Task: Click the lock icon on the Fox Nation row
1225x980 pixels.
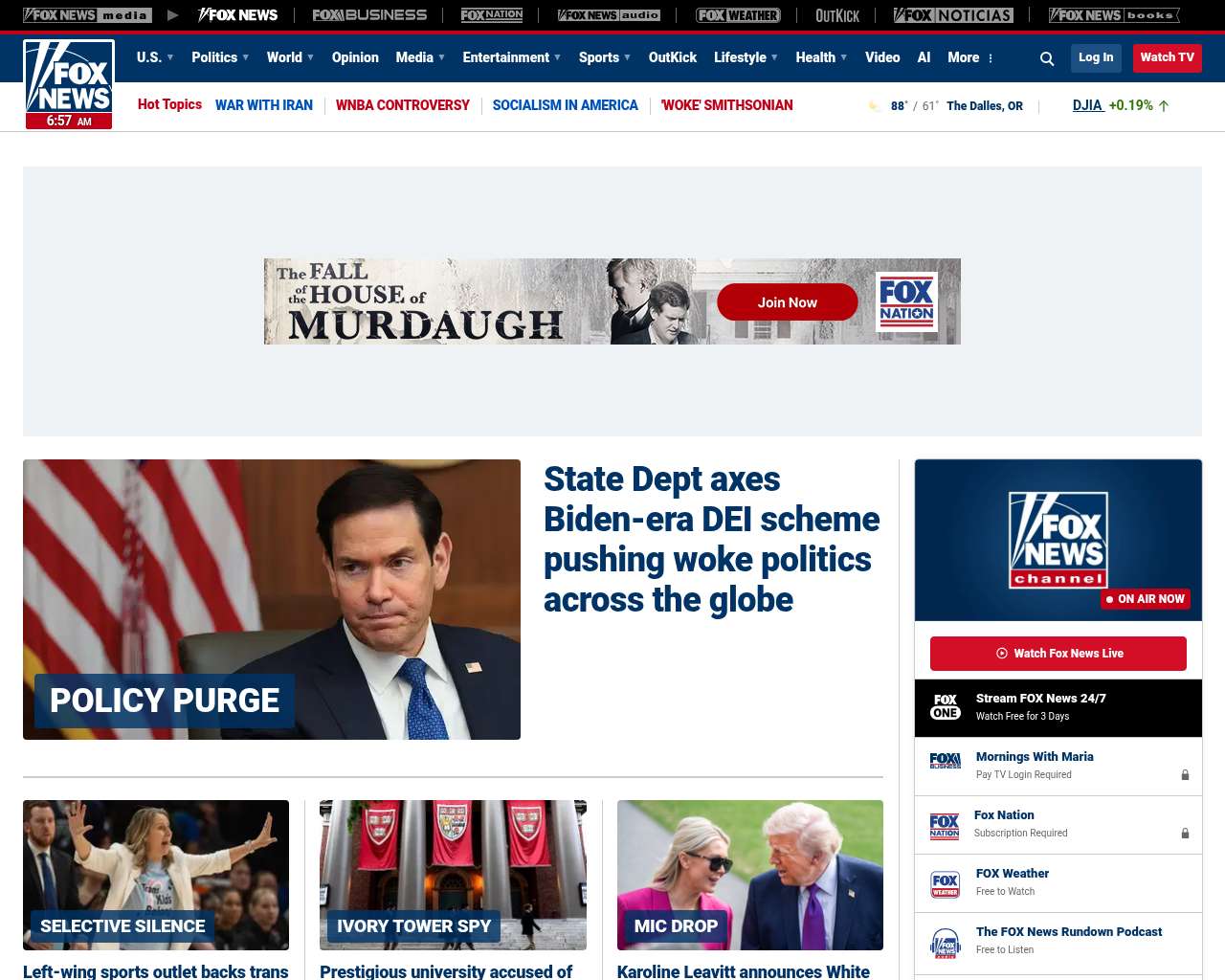Action: (x=1185, y=834)
